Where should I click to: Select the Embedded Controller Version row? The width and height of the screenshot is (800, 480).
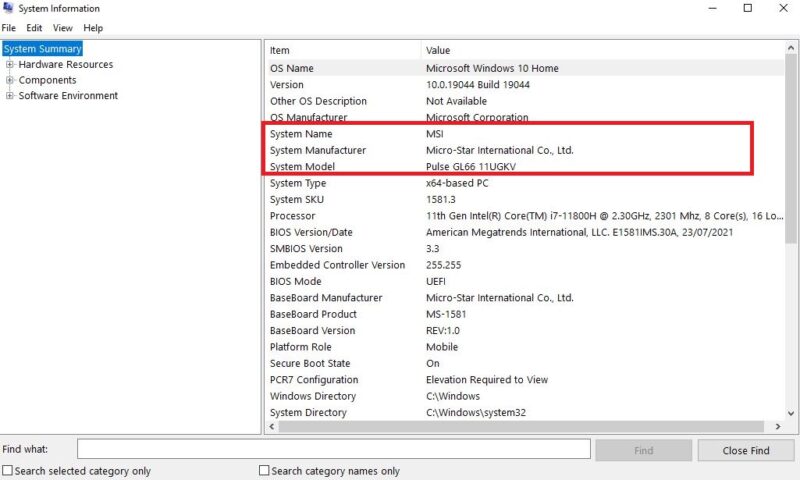point(526,265)
